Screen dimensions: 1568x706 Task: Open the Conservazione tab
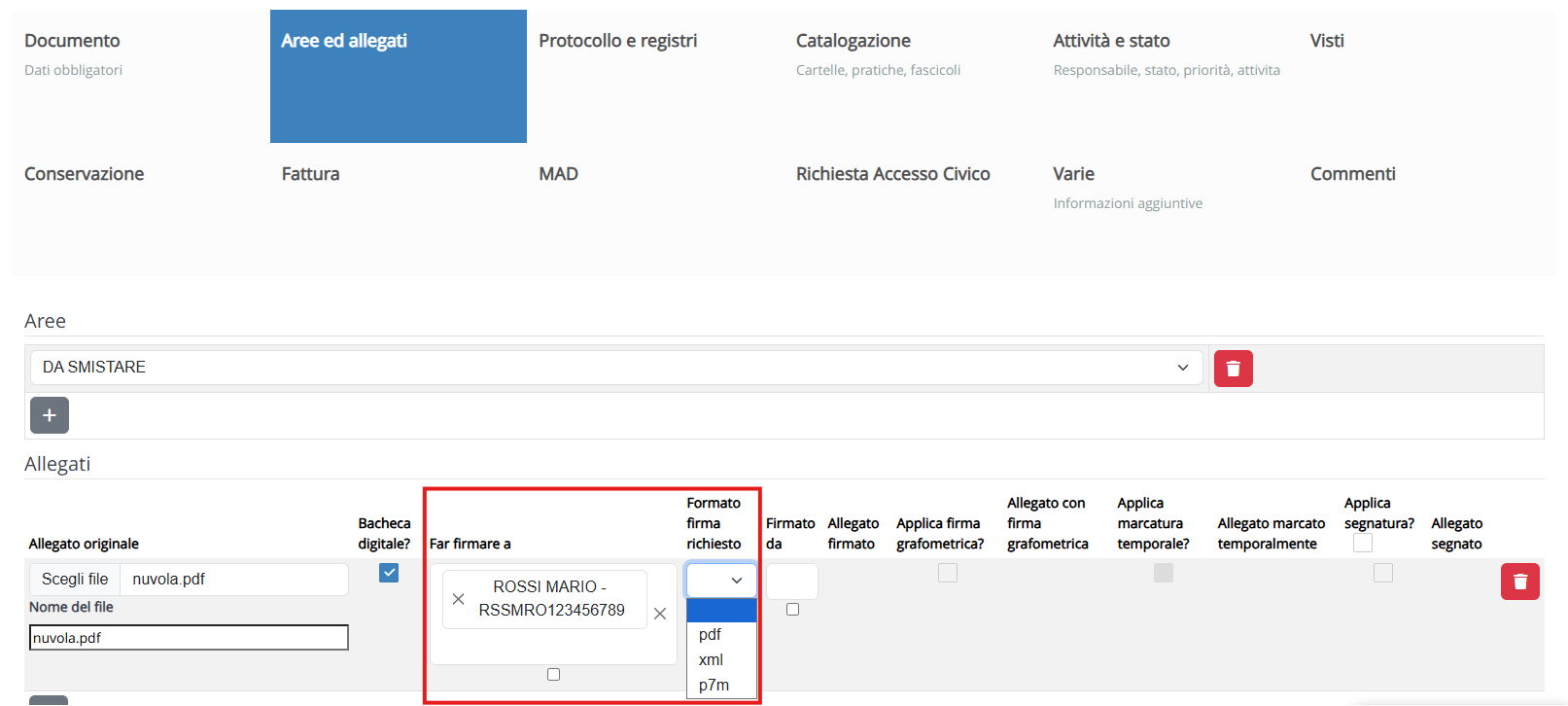coord(141,209)
